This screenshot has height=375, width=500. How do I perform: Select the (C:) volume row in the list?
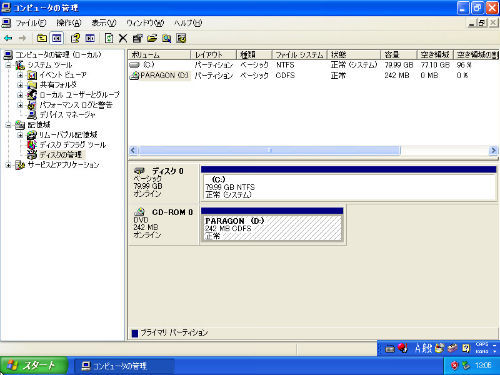point(313,65)
